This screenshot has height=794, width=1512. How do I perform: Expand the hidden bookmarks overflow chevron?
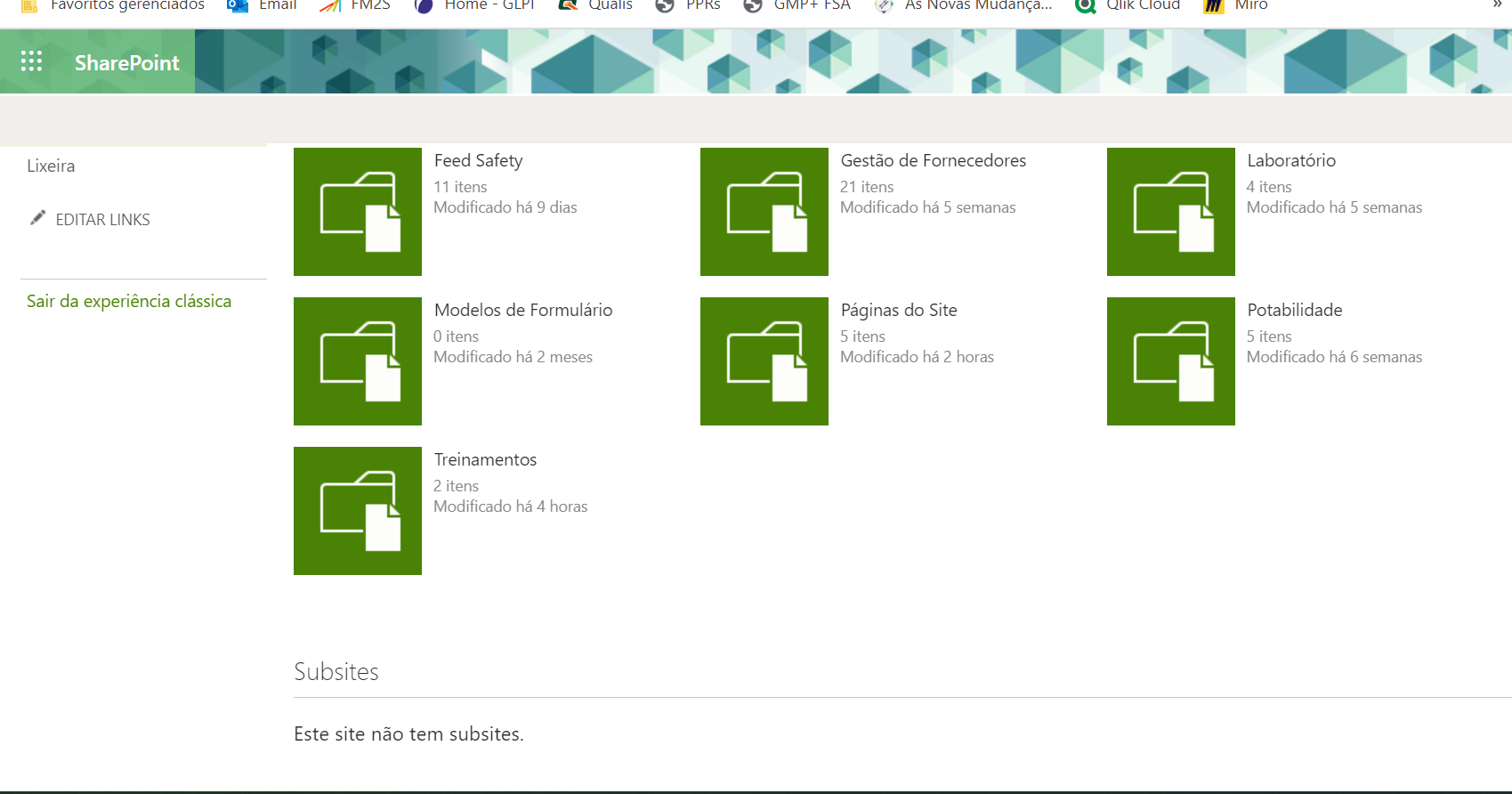tap(1497, 4)
